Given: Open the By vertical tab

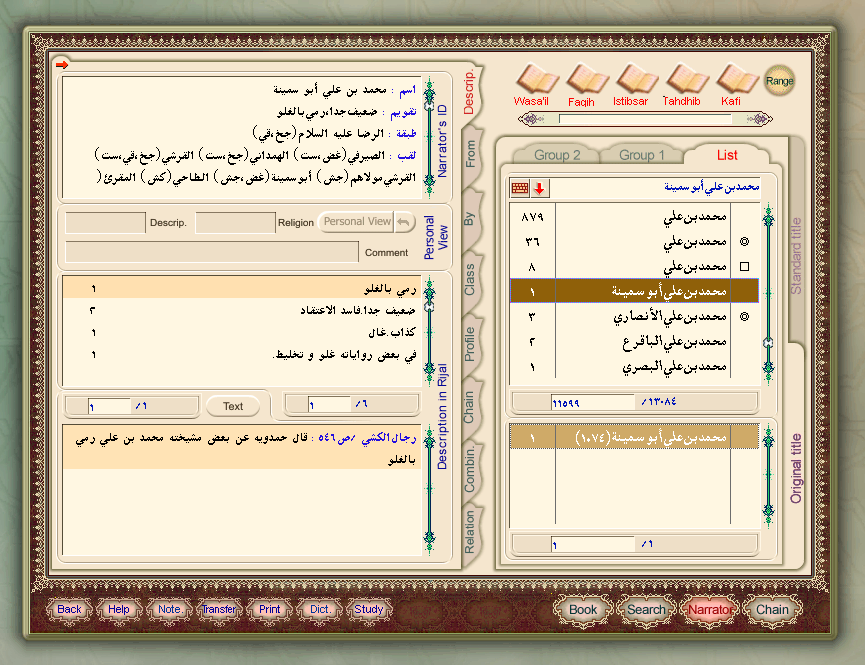Looking at the screenshot, I should [469, 219].
